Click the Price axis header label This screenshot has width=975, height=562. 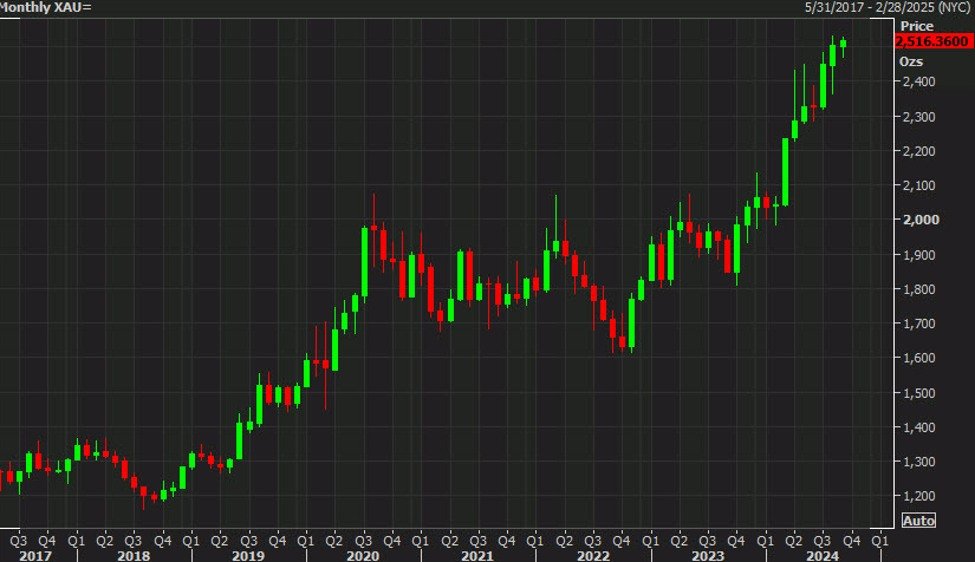917,26
